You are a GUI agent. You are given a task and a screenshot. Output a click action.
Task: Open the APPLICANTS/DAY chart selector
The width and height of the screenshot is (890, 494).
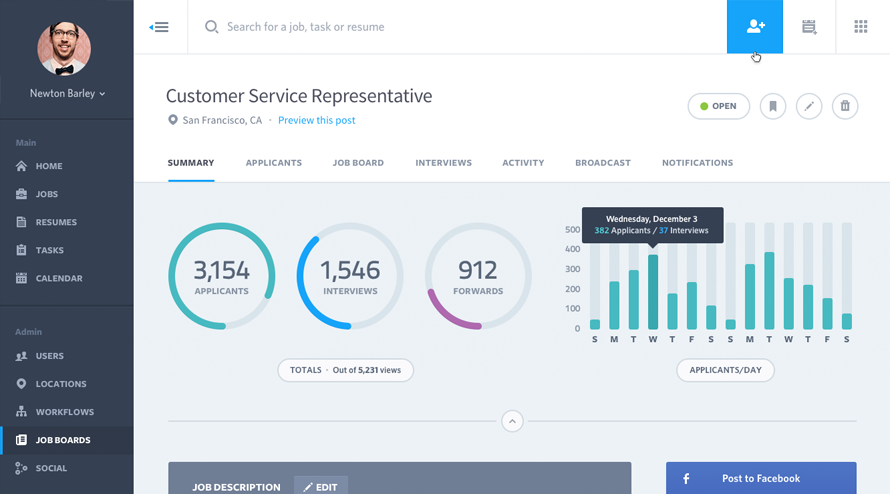coord(725,370)
